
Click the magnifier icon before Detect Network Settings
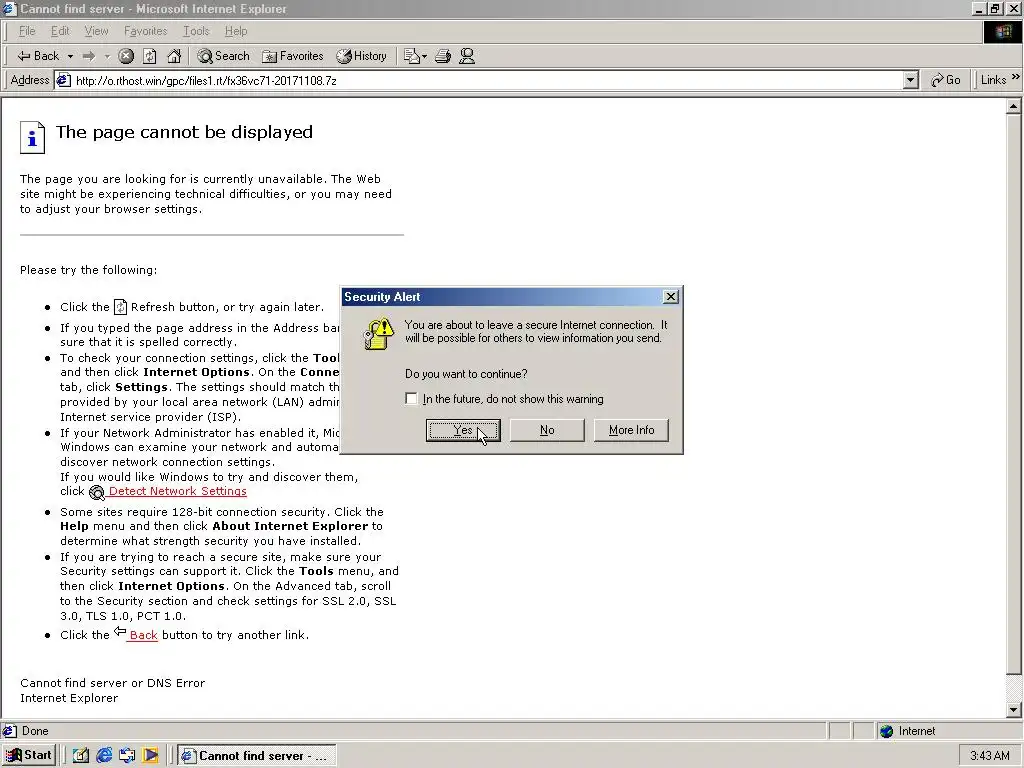point(97,492)
